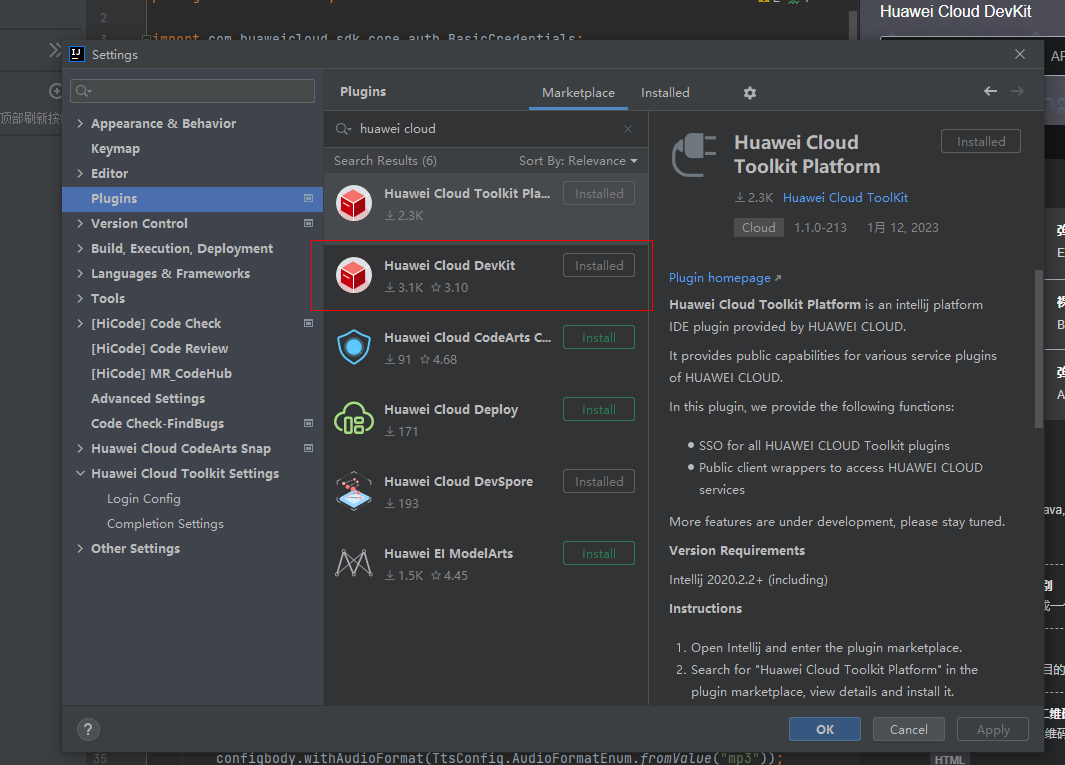1065x765 pixels.
Task: Select Huawei Cloud DevSpore plugin entry
Action: coord(486,491)
